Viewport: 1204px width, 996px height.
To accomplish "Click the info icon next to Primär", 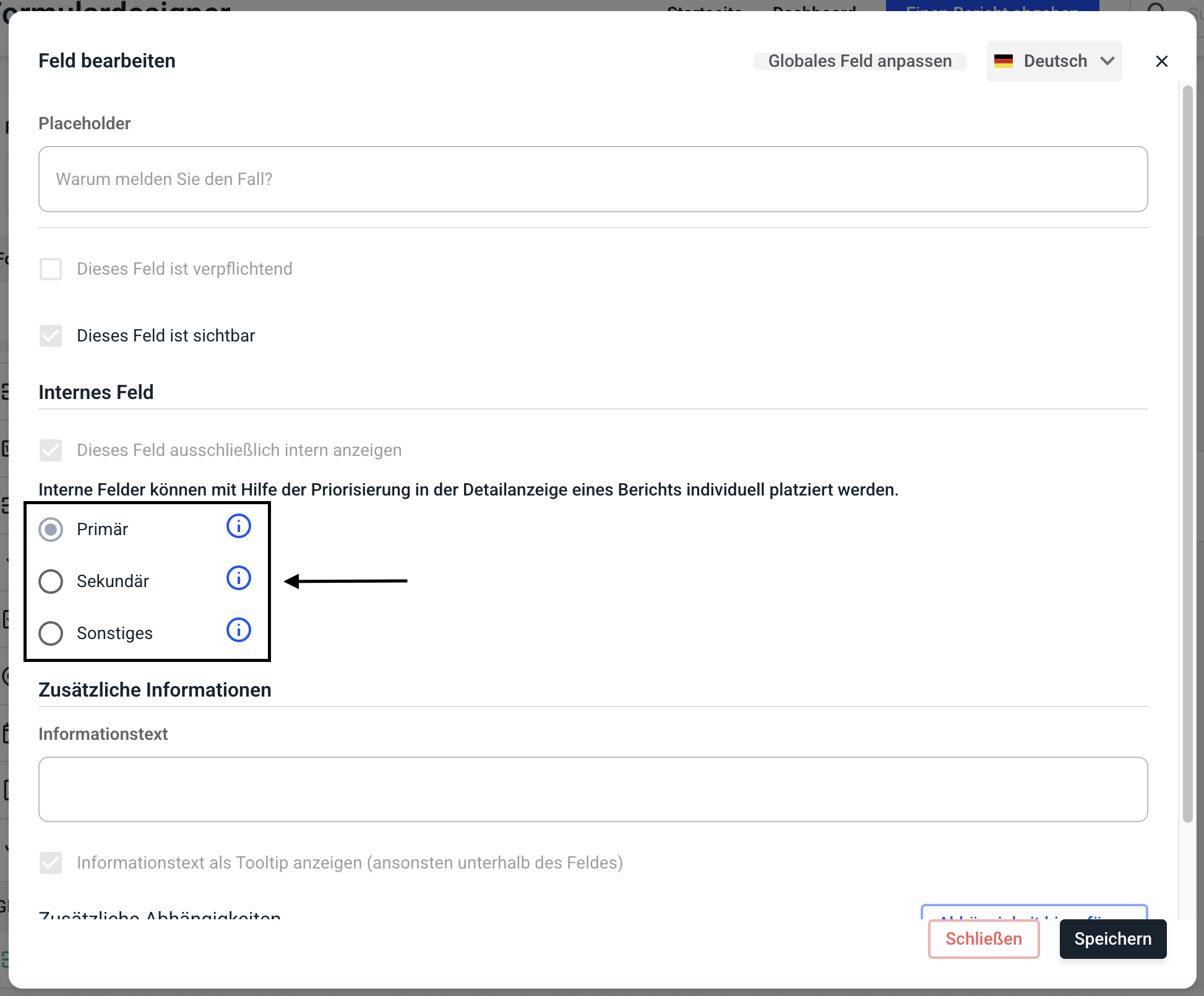I will 238,526.
